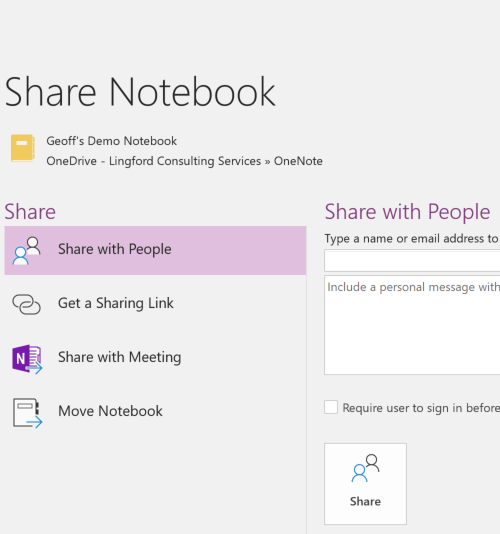The width and height of the screenshot is (500, 534).
Task: Click the Geoff's Demo Notebook name
Action: 112,141
